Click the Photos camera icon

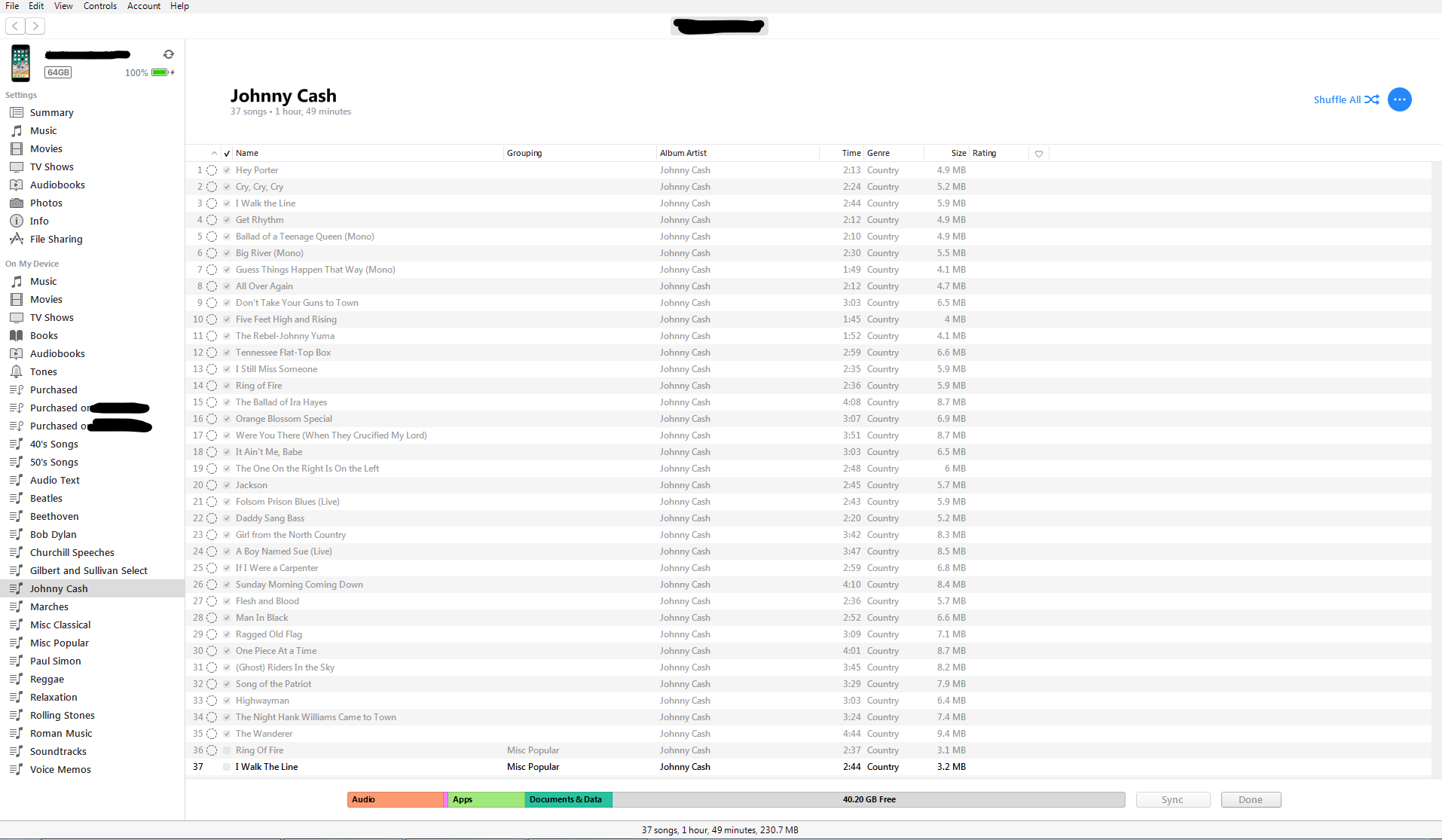click(17, 203)
